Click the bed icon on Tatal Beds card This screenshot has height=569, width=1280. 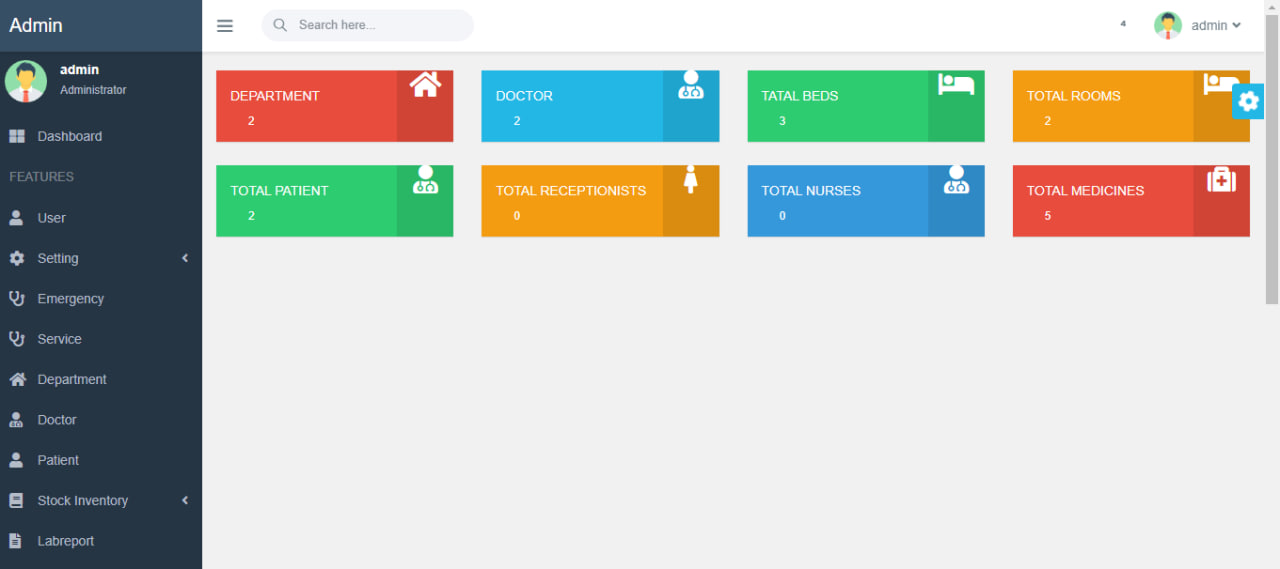(956, 85)
